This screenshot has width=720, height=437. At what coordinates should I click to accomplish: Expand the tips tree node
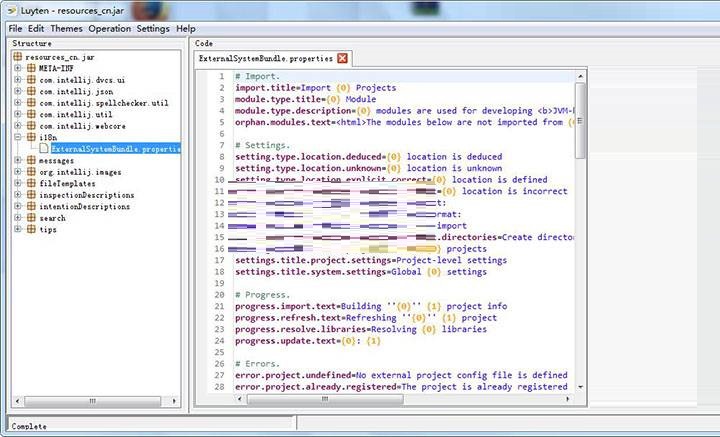click(17, 229)
